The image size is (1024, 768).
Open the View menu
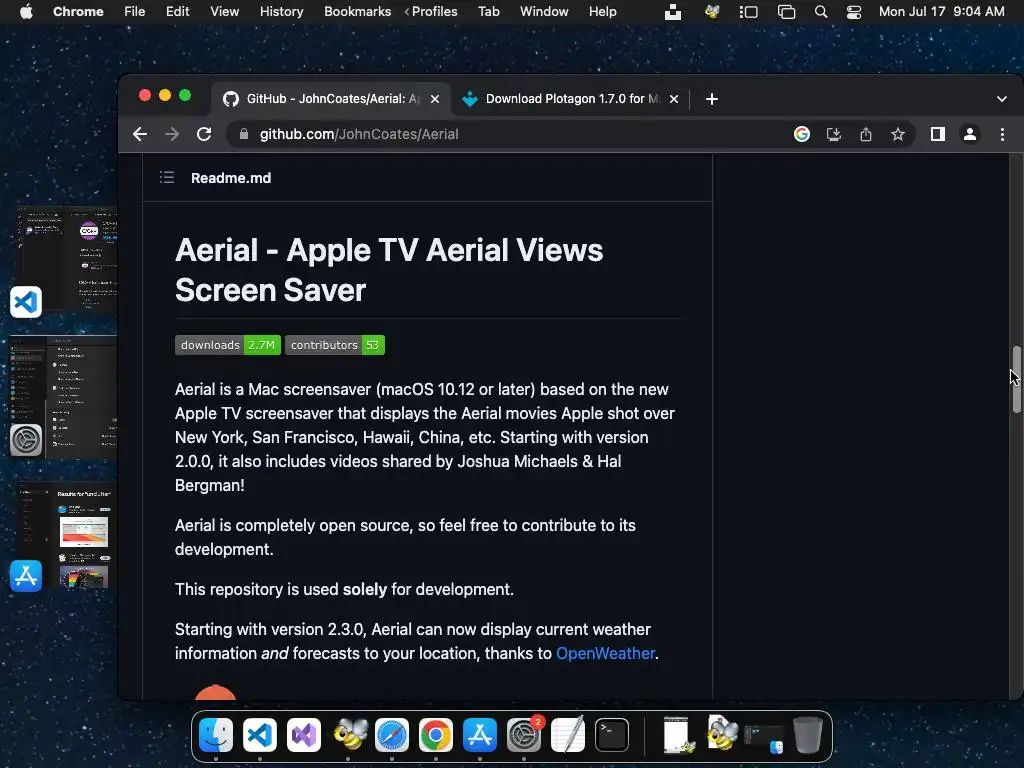click(x=225, y=11)
